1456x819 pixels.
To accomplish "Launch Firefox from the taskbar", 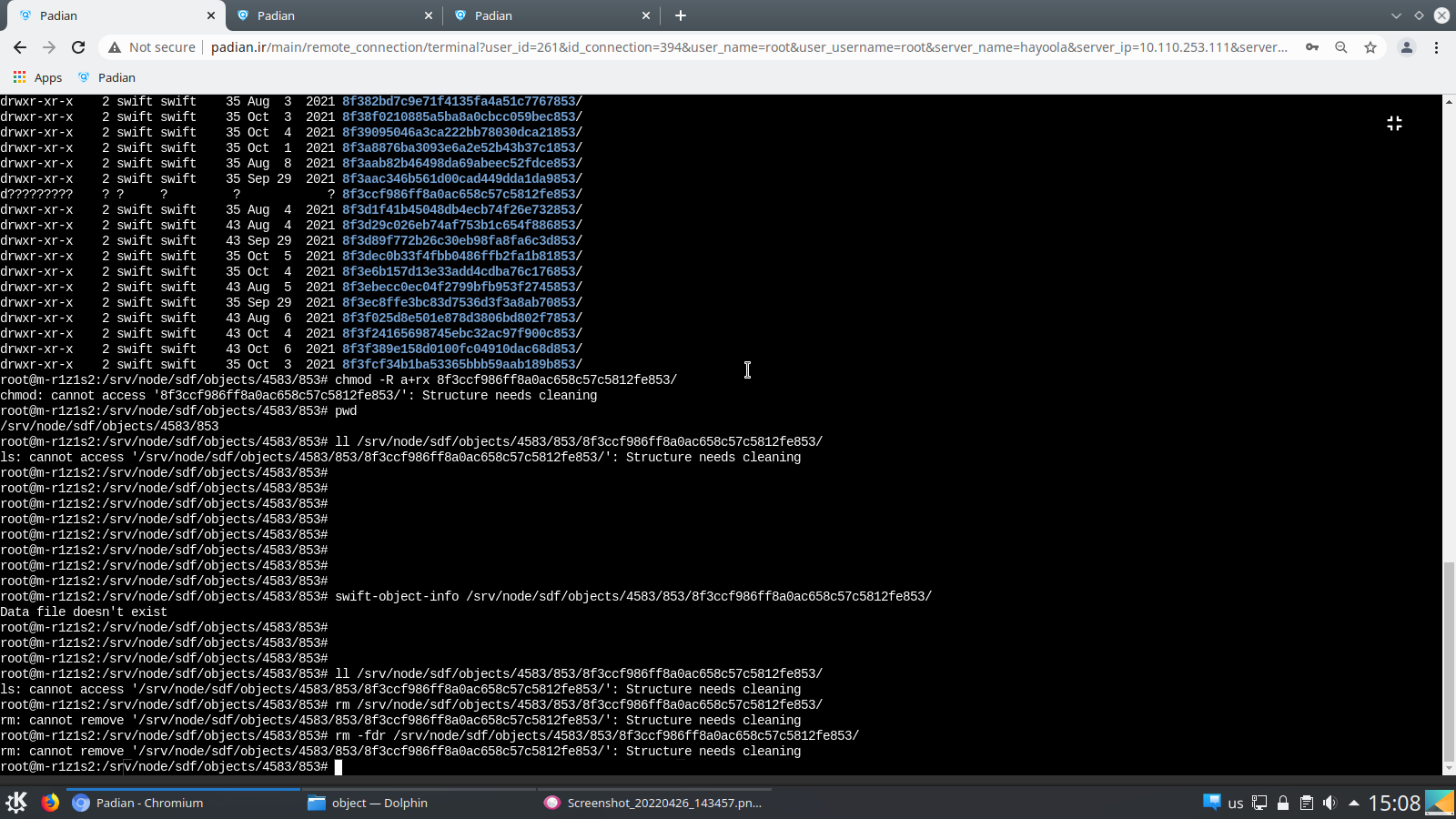I will [x=50, y=802].
